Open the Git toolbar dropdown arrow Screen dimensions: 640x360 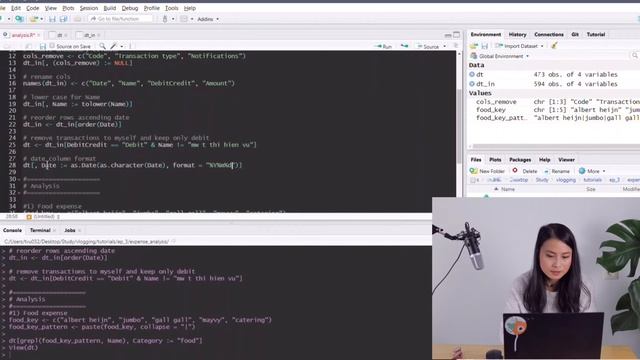173,19
